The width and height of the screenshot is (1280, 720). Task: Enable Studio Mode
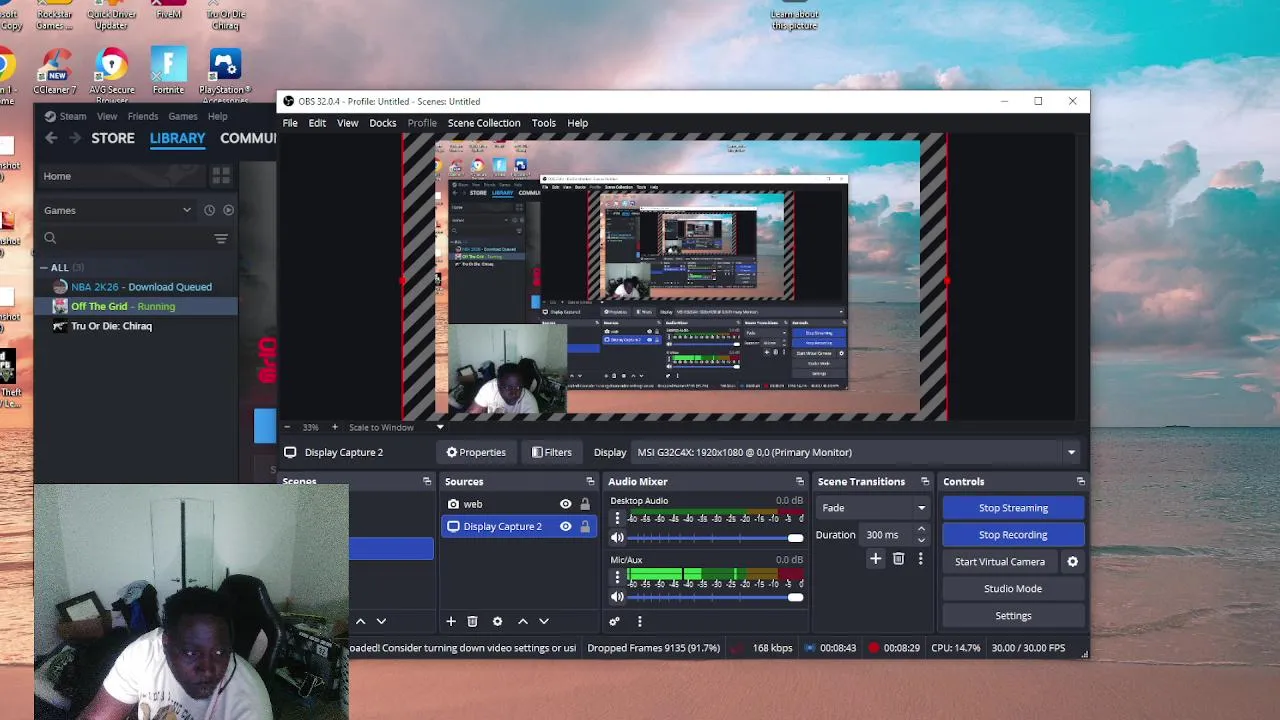[1013, 589]
